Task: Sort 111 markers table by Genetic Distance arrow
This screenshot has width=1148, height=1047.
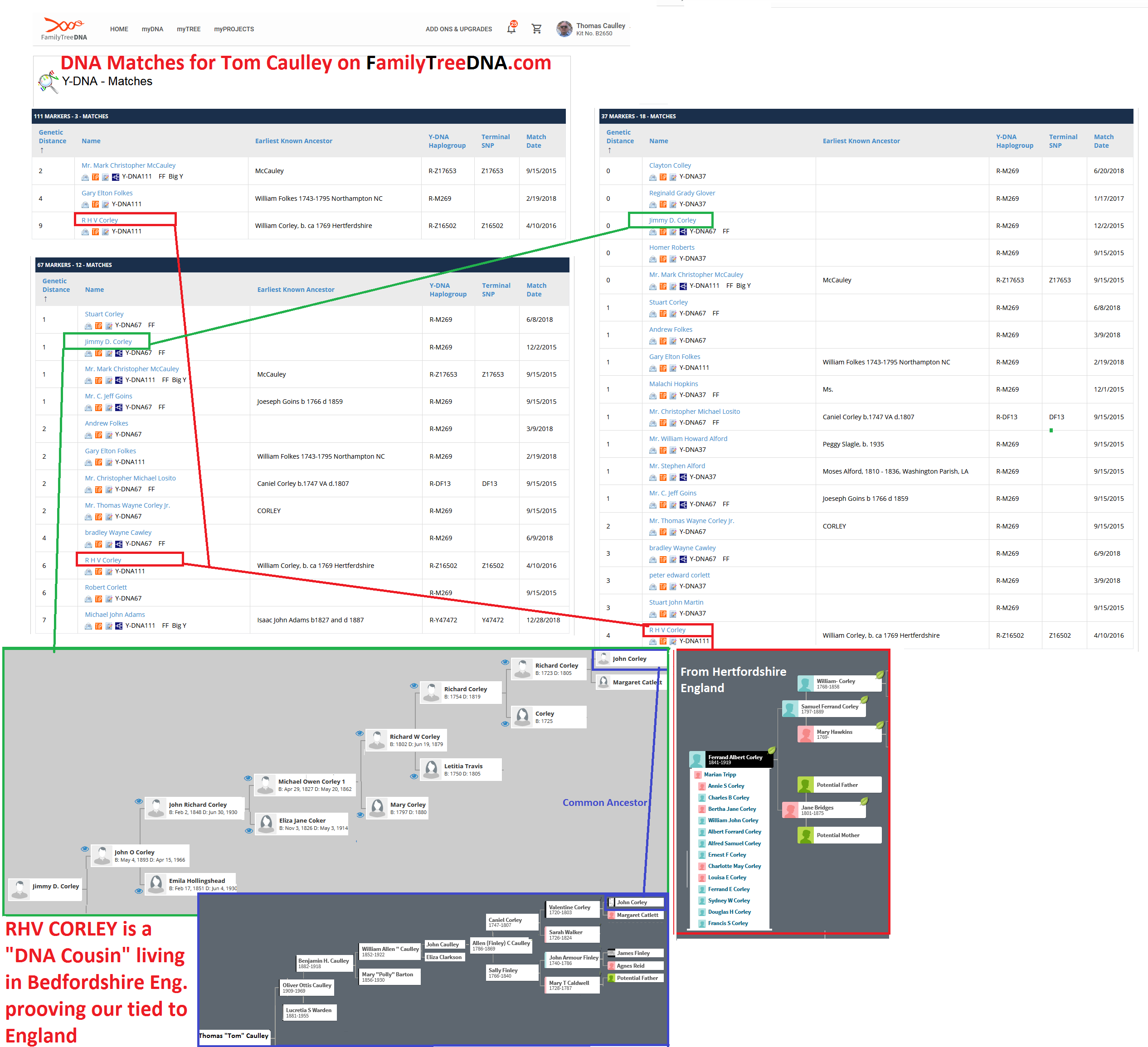Action: click(x=42, y=150)
